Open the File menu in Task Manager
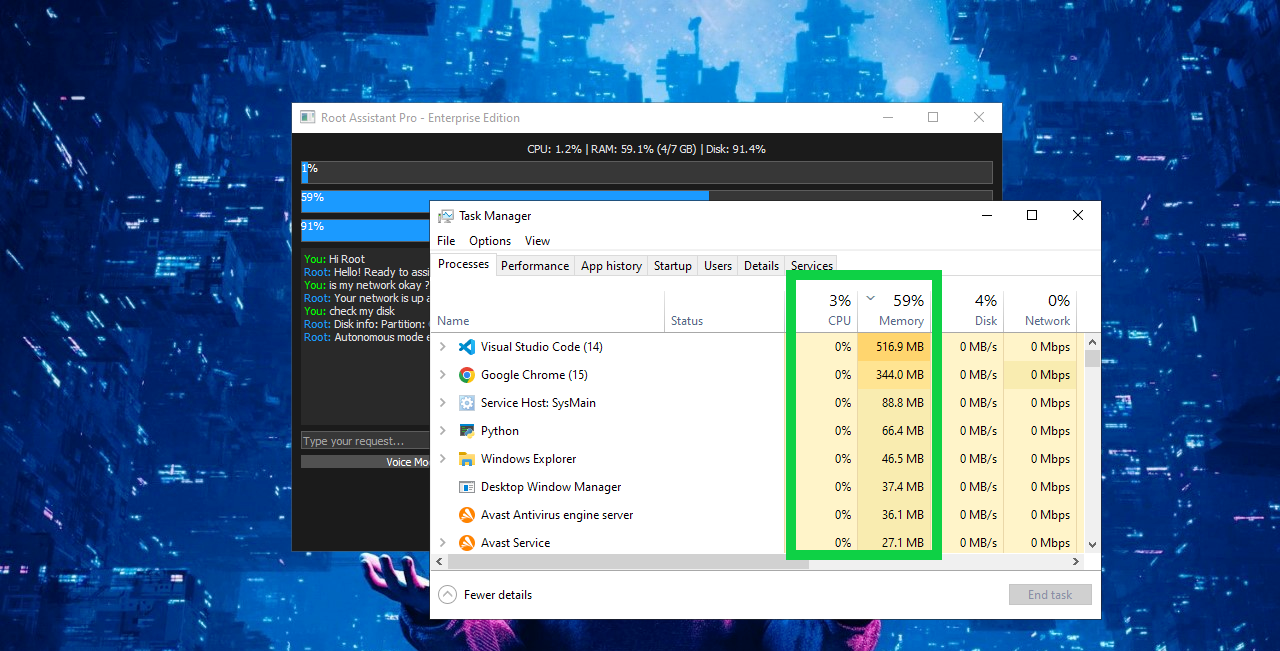Image resolution: width=1280 pixels, height=651 pixels. (446, 241)
